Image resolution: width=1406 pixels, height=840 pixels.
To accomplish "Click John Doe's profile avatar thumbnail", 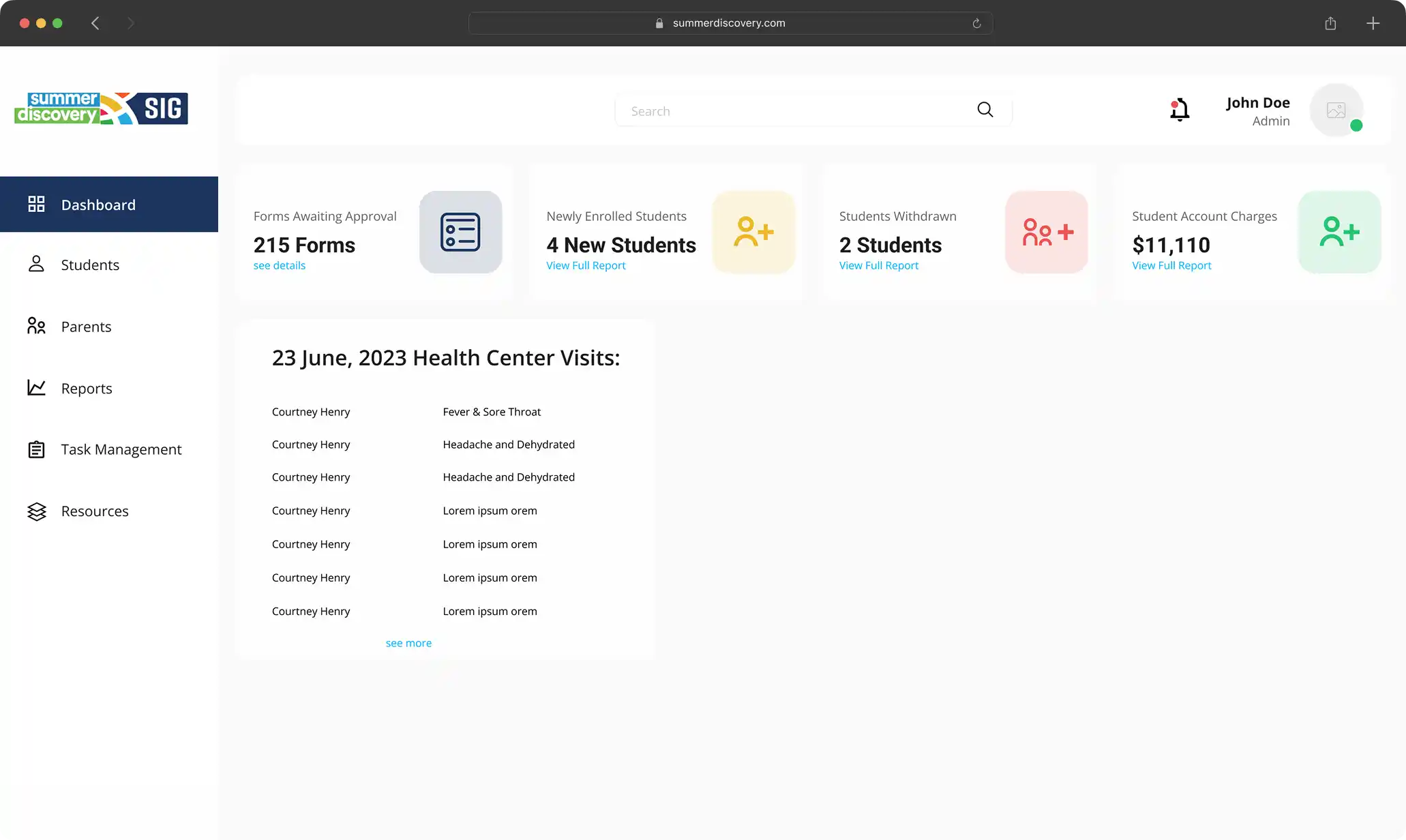I will [1336, 110].
